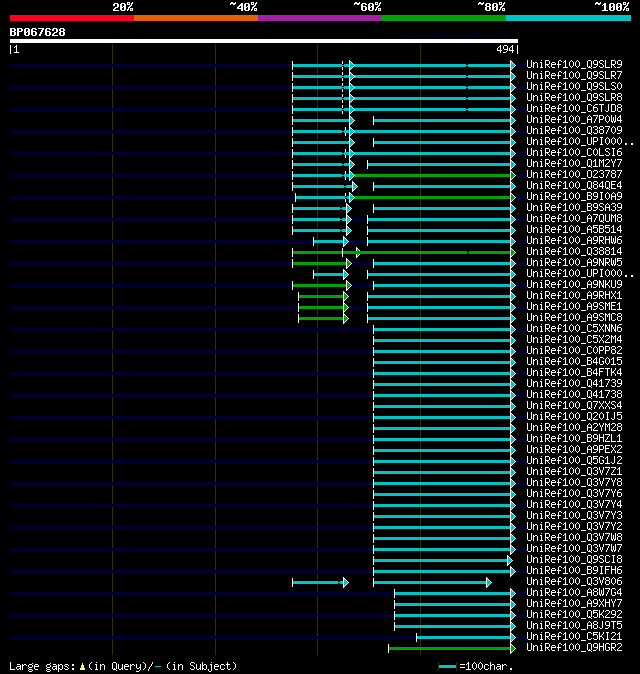
Task: Select the UniRef100_Q3V7Y4 label
Action: (574, 505)
